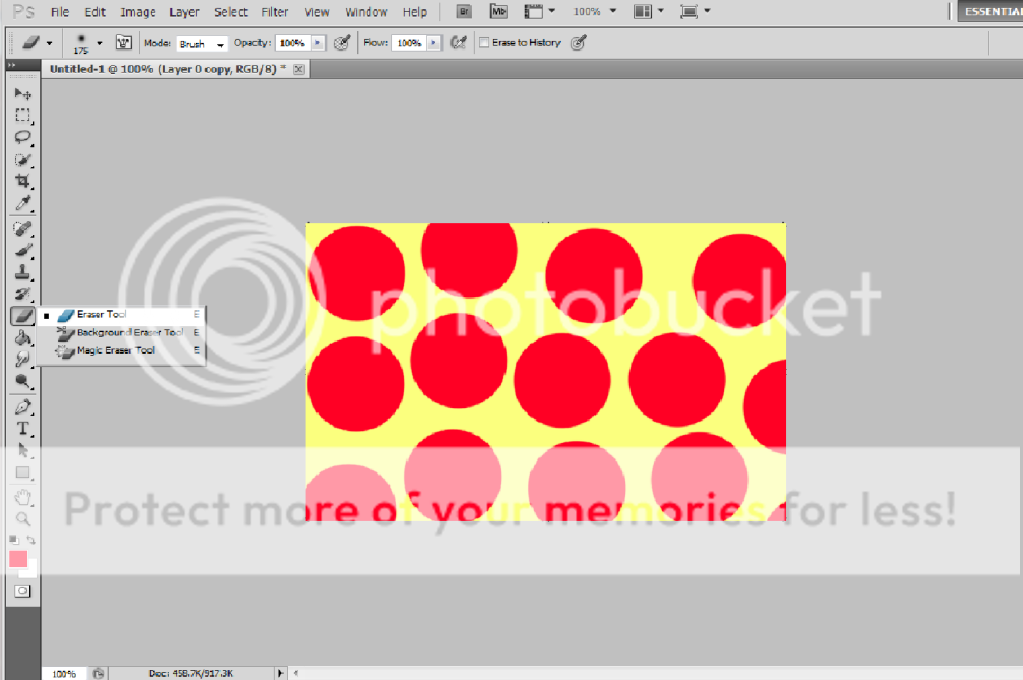
Task: Click the Essentials workspace button
Action: [990, 12]
